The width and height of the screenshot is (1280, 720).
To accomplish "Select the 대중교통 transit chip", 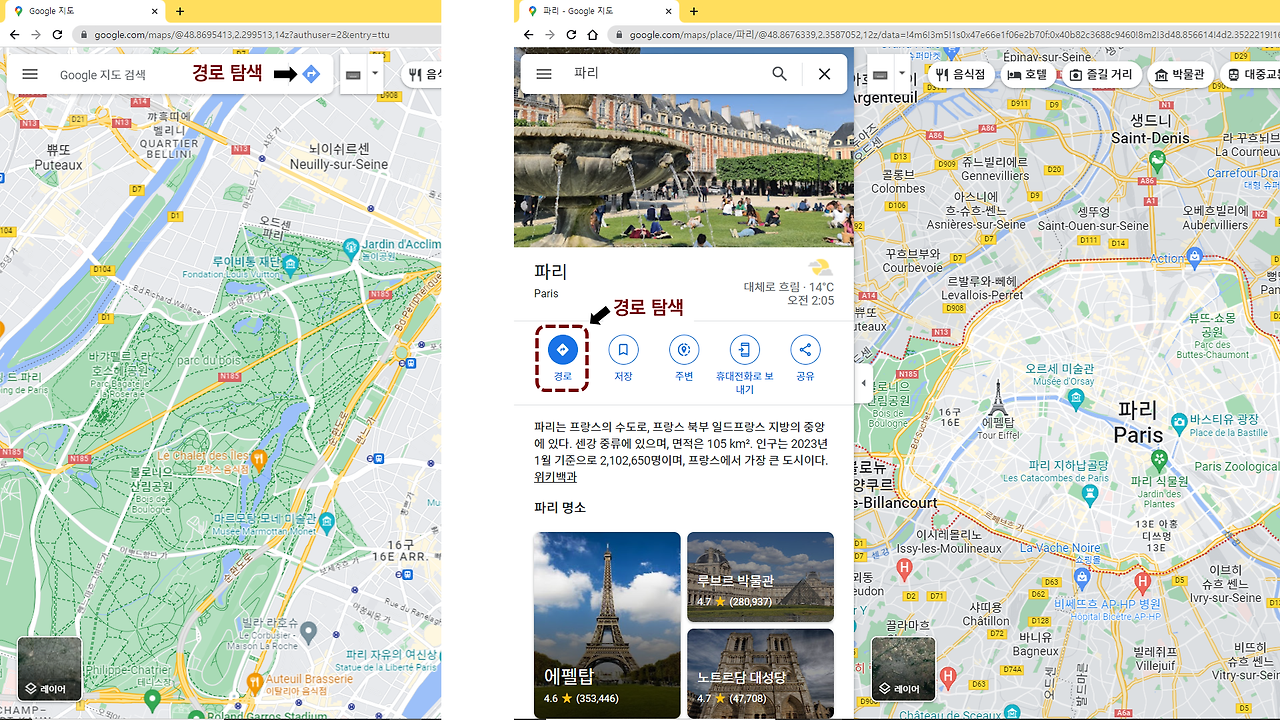I will [1250, 75].
